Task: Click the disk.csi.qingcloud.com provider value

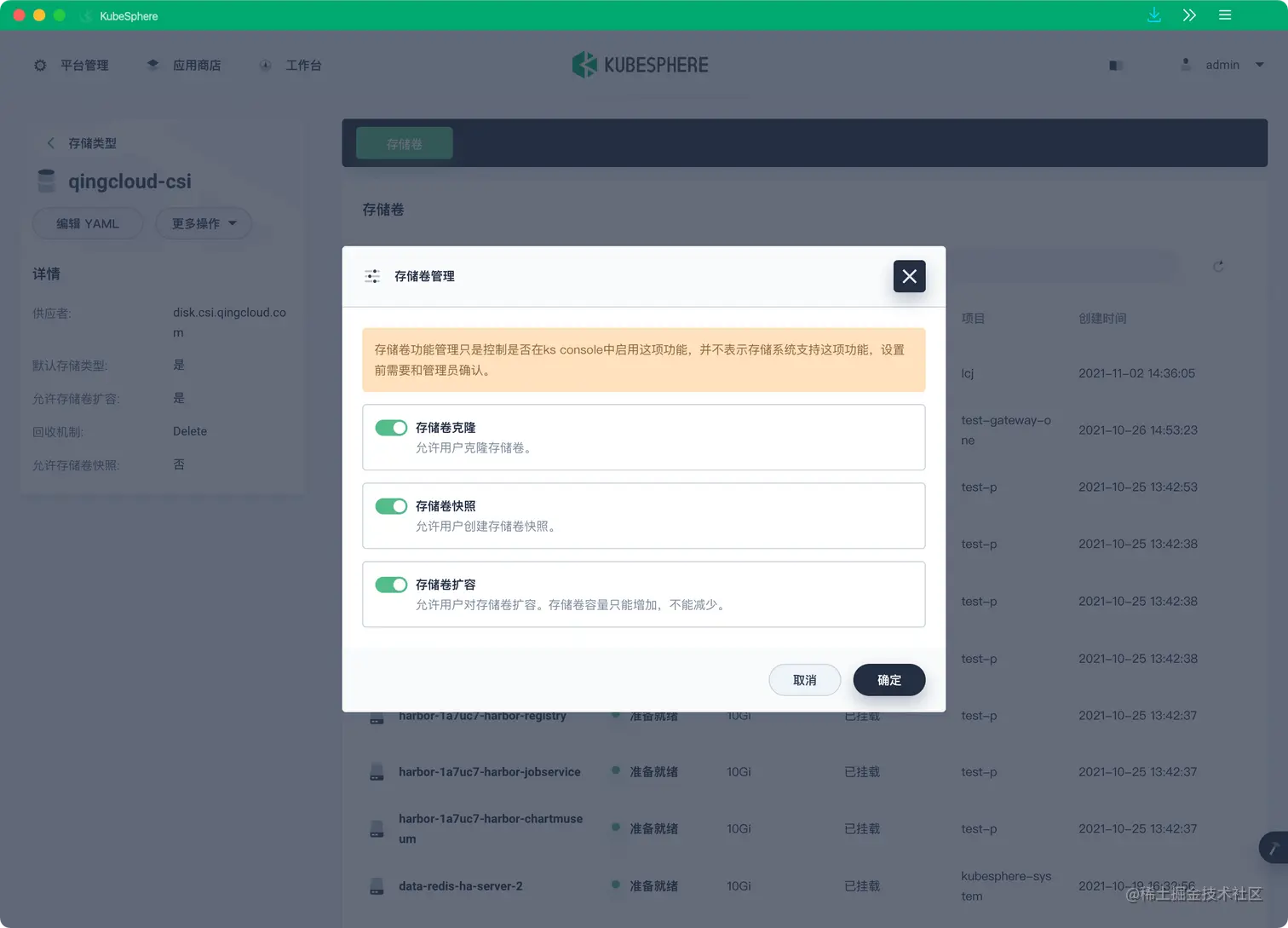Action: (x=229, y=323)
